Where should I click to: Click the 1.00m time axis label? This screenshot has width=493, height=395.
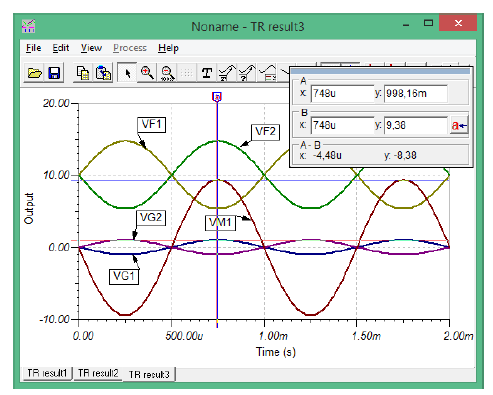(273, 336)
